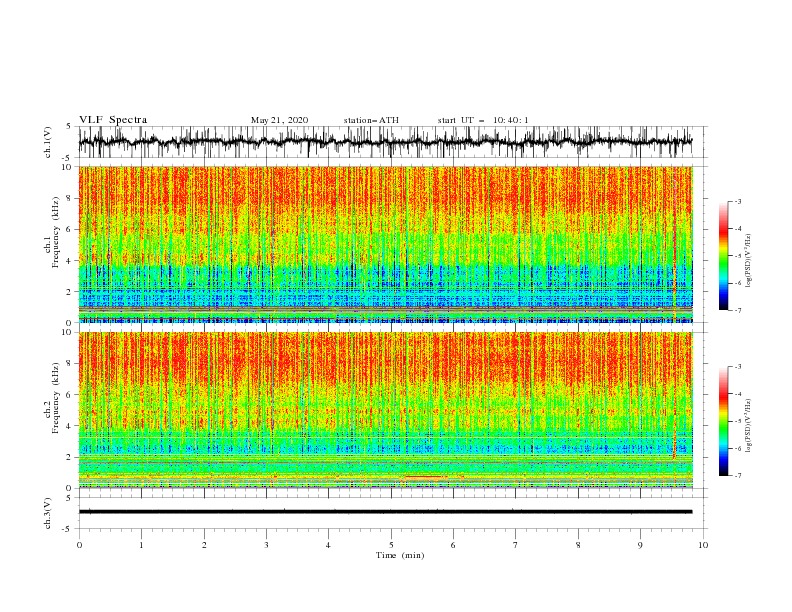Click the ch.3(V) axis label

pyautogui.click(x=48, y=513)
